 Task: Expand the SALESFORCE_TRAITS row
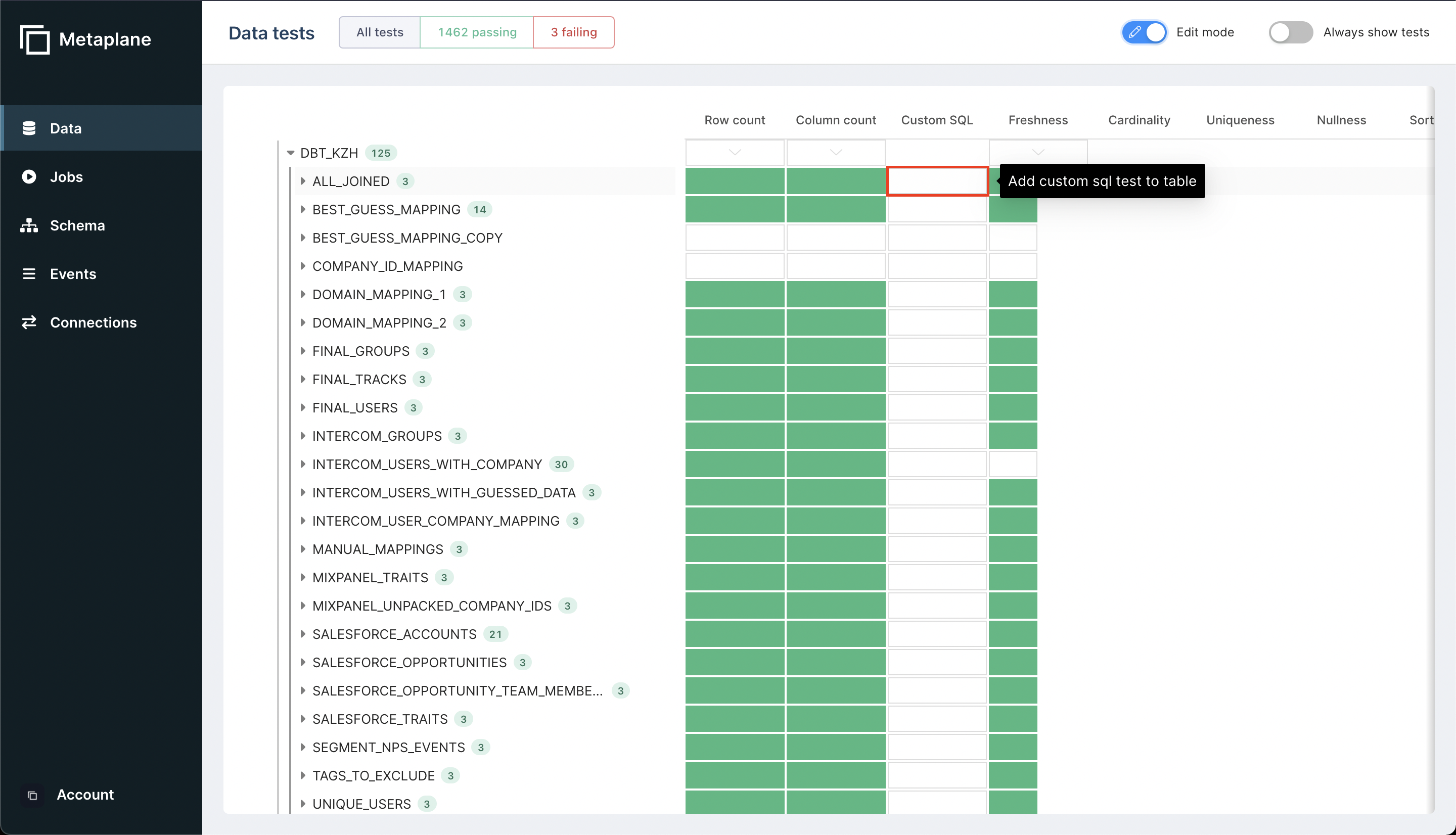pyautogui.click(x=303, y=719)
